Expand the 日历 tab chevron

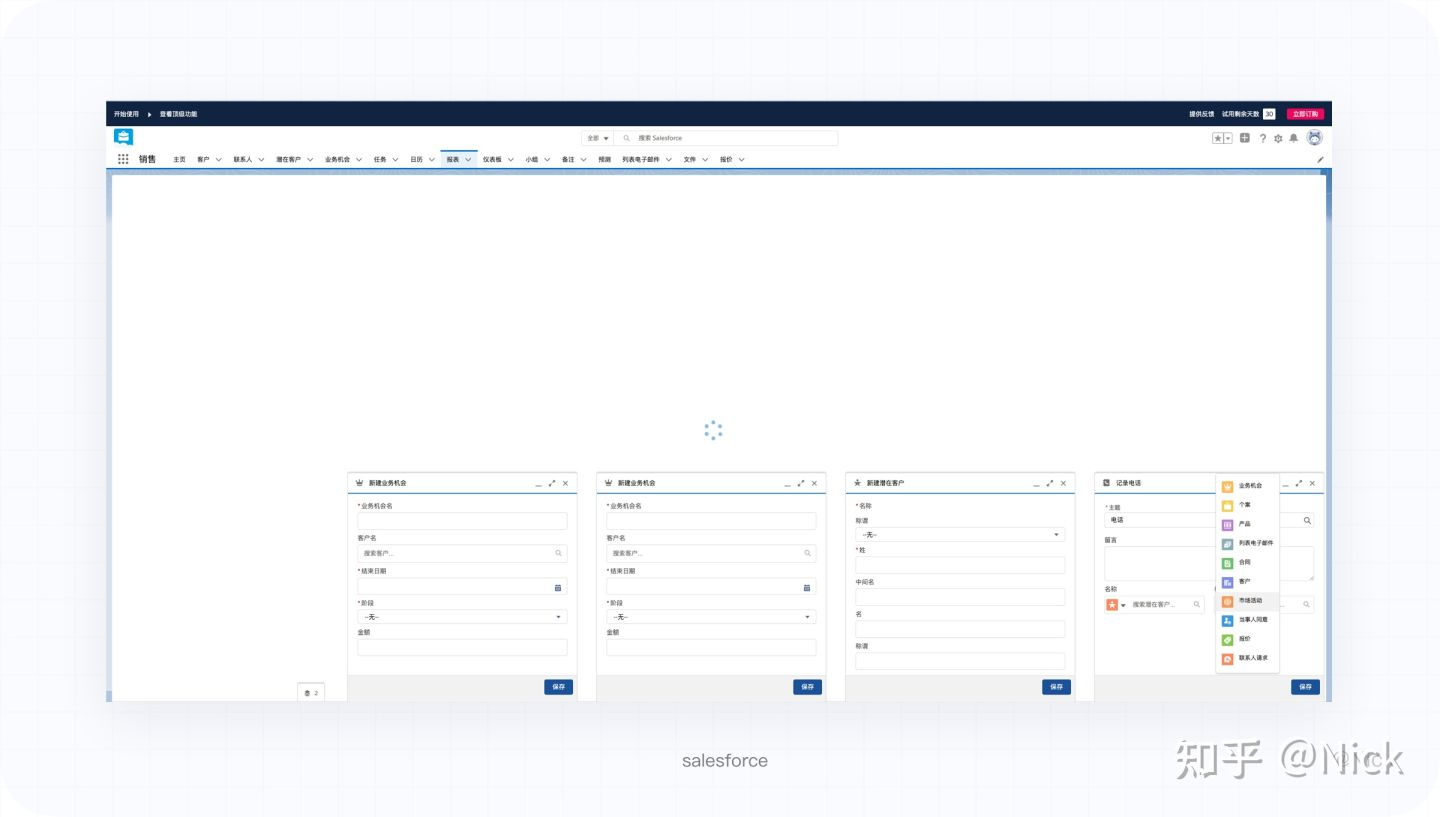tap(431, 159)
